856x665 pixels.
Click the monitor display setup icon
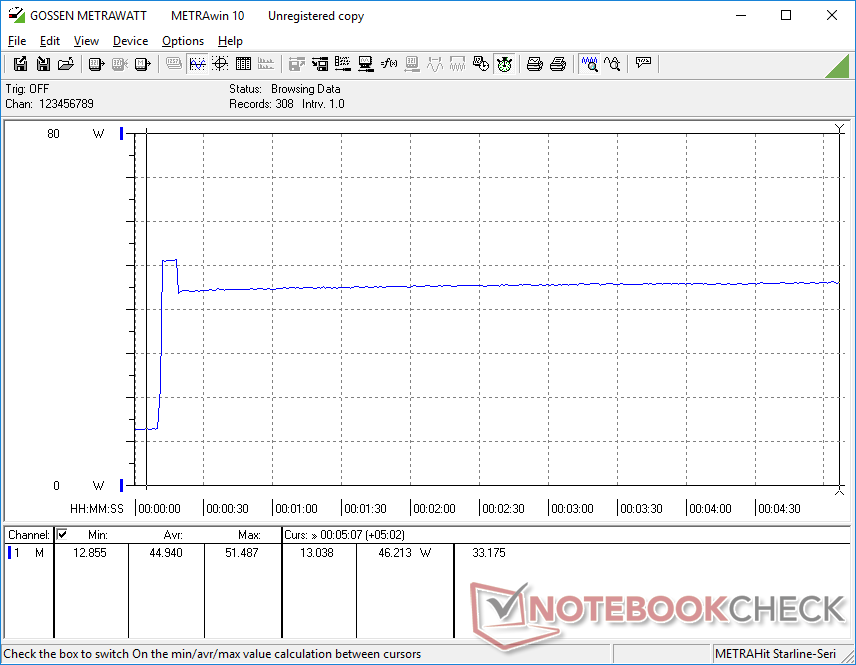pos(366,64)
